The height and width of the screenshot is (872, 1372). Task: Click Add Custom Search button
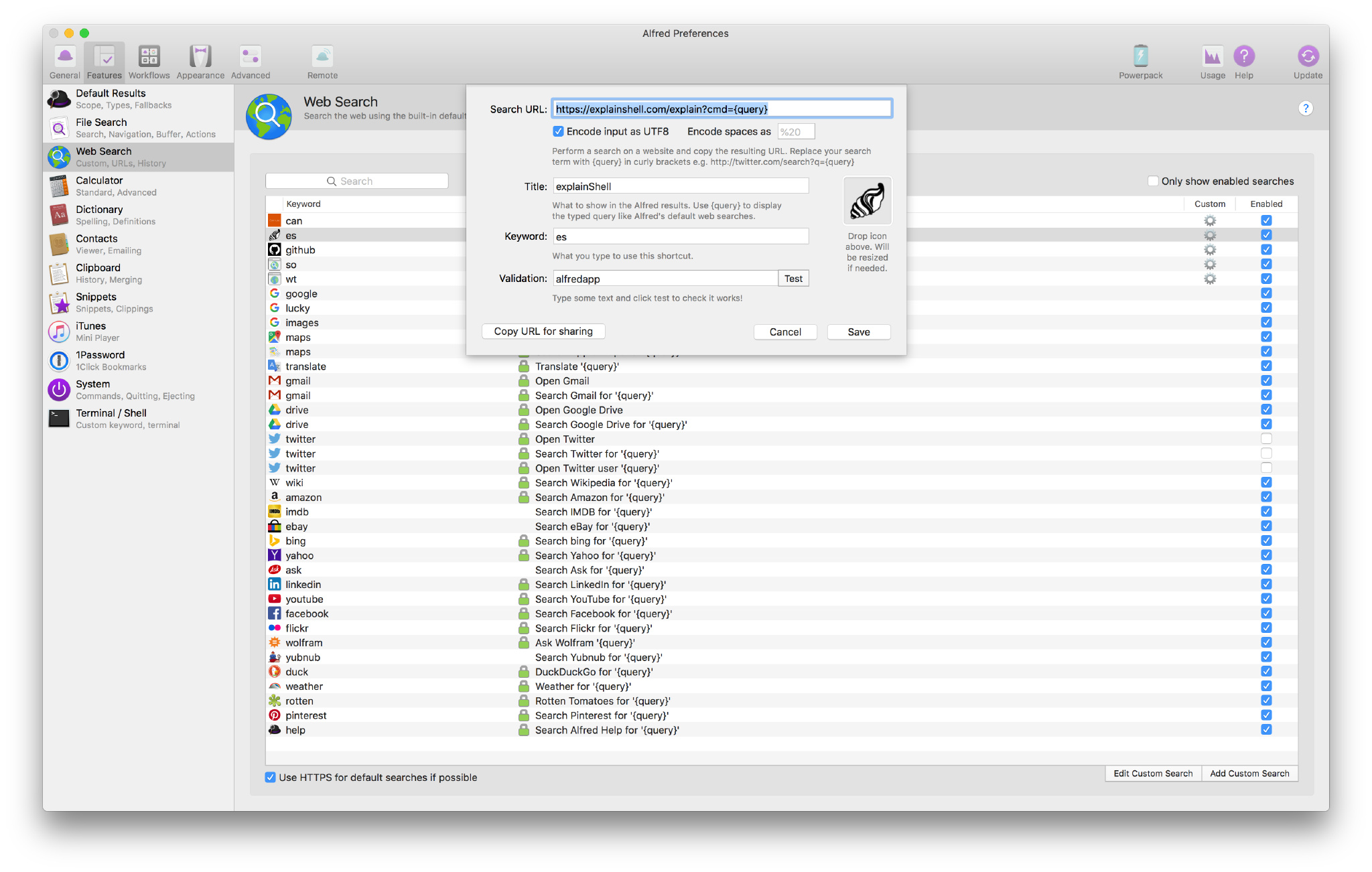pyautogui.click(x=1249, y=773)
